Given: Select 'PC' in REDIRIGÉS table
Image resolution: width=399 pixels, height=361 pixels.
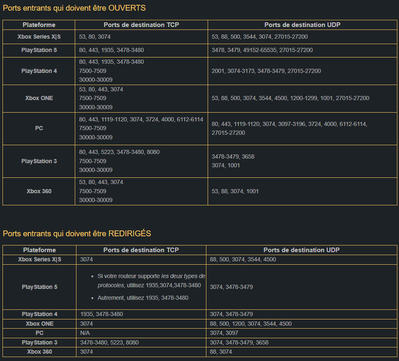Looking at the screenshot, I should [39, 333].
